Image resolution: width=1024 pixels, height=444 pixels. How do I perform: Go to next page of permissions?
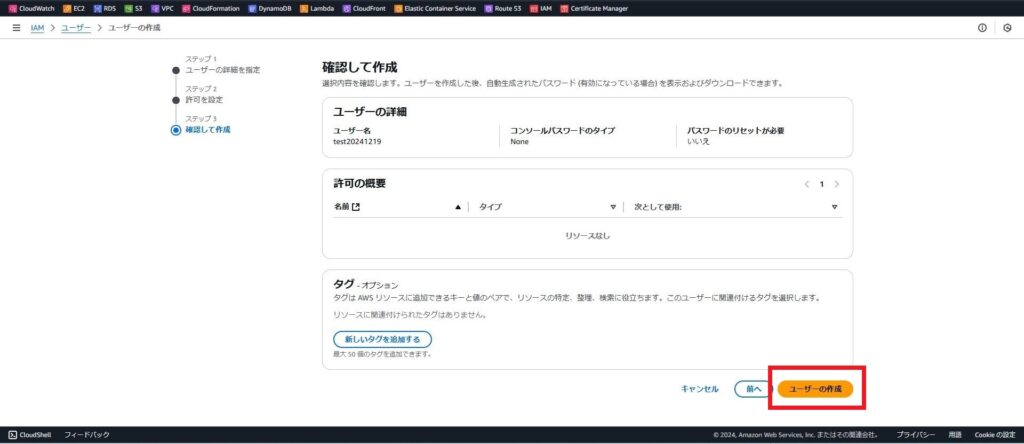click(x=837, y=184)
